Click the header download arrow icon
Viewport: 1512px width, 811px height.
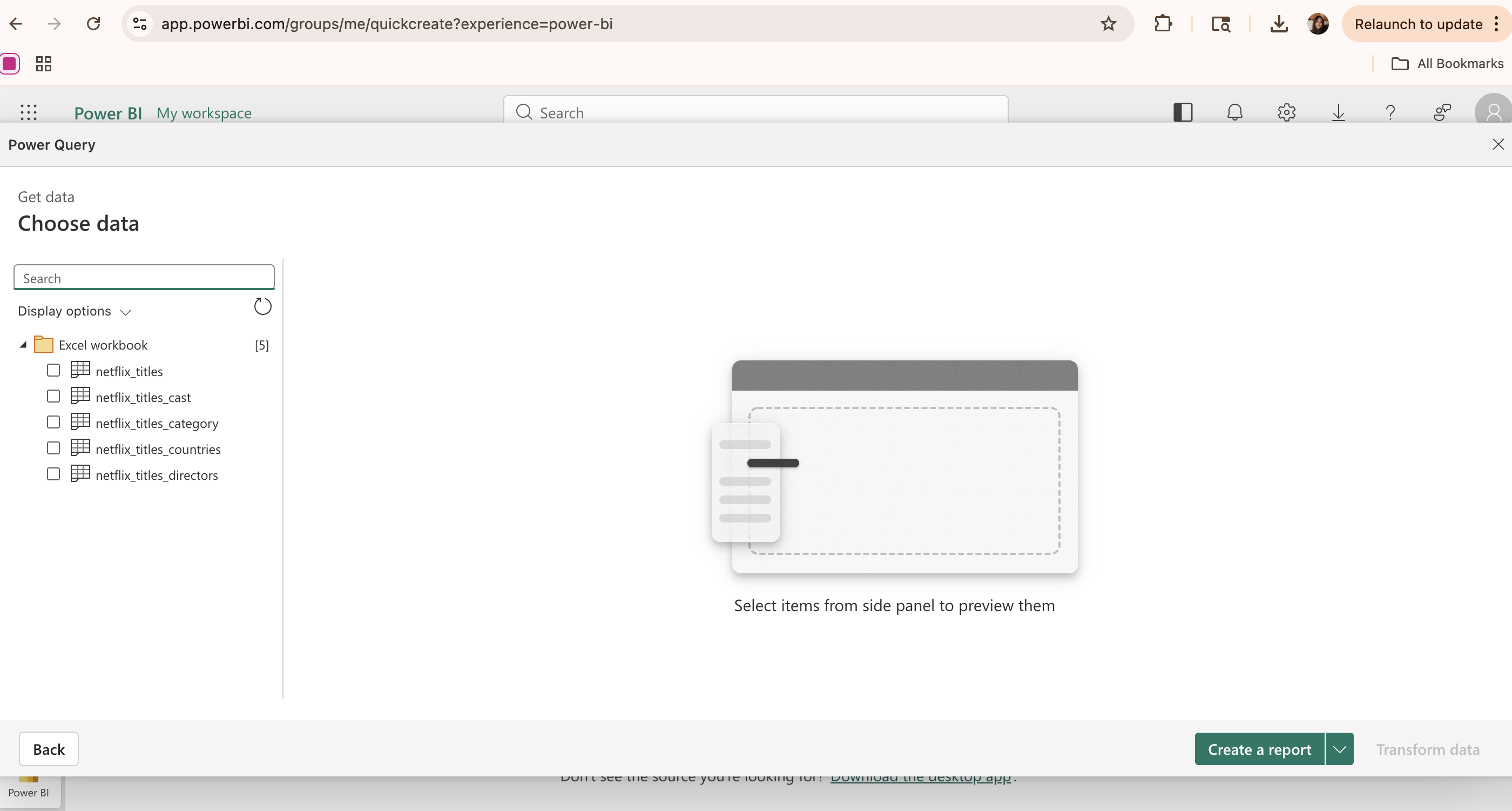tap(1338, 112)
